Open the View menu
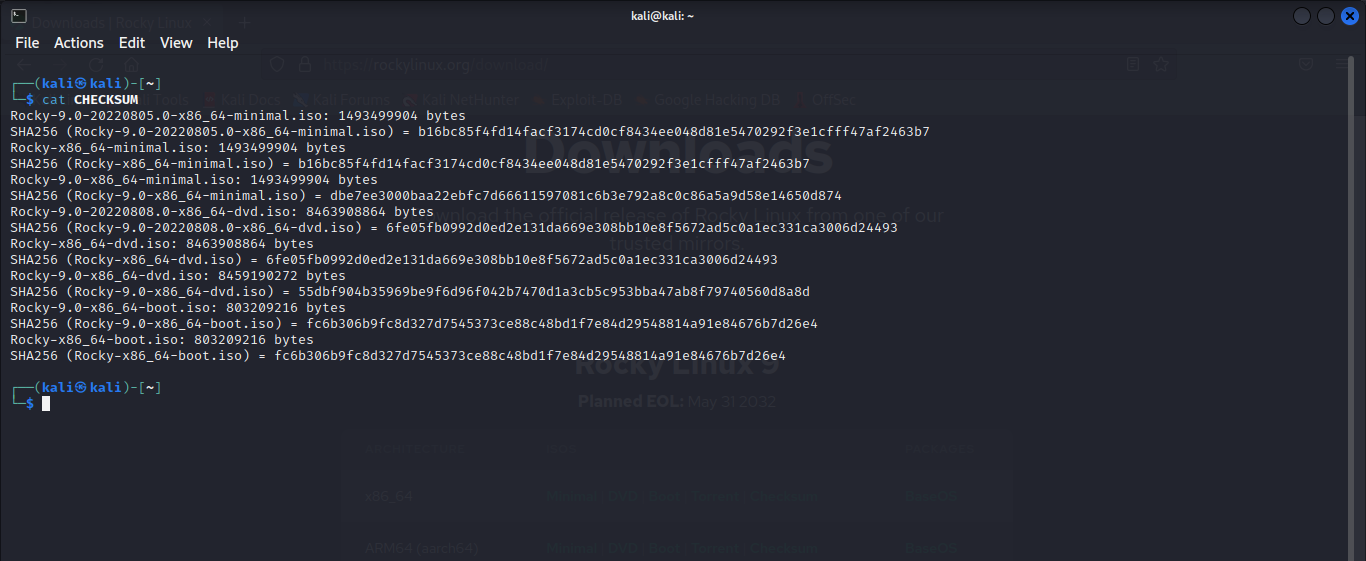1366x561 pixels. pyautogui.click(x=176, y=43)
